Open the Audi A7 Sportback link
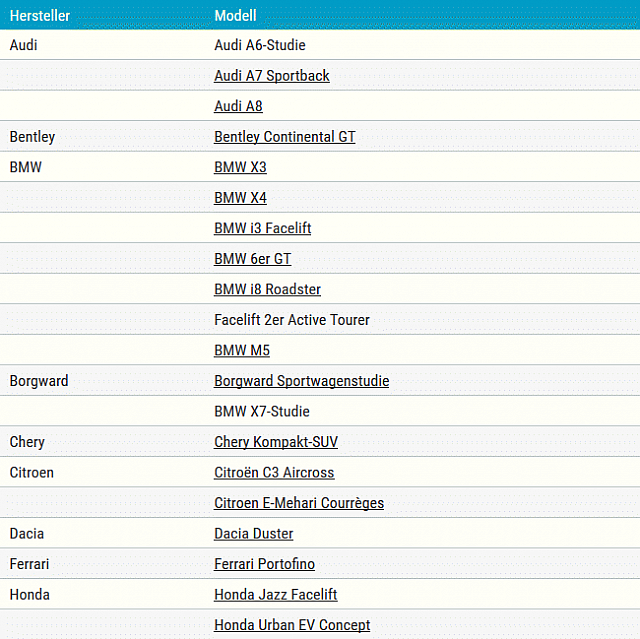 pyautogui.click(x=271, y=76)
